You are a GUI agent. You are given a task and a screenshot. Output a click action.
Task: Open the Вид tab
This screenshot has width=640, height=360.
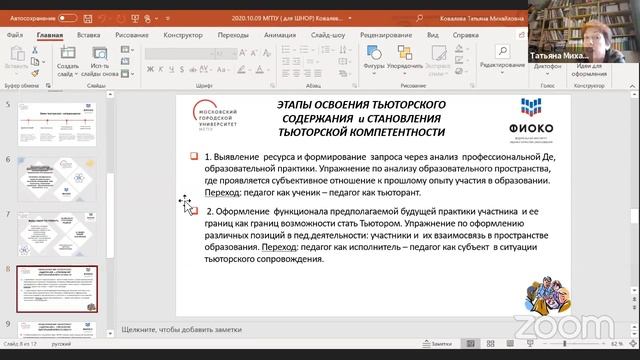tap(433, 35)
